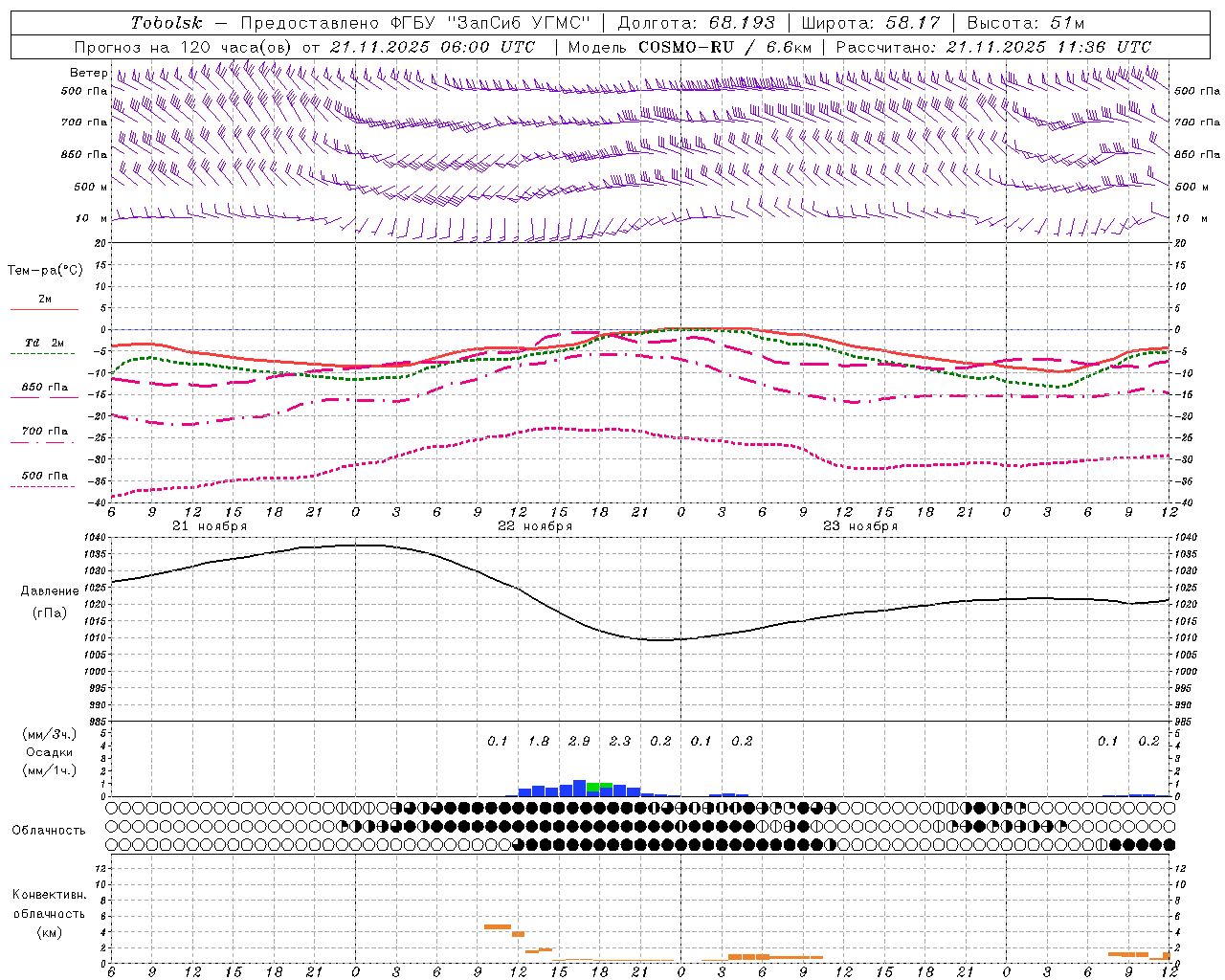Image resolution: width=1225 pixels, height=980 pixels.
Task: Click the '21 ноября' date label
Action: [210, 525]
